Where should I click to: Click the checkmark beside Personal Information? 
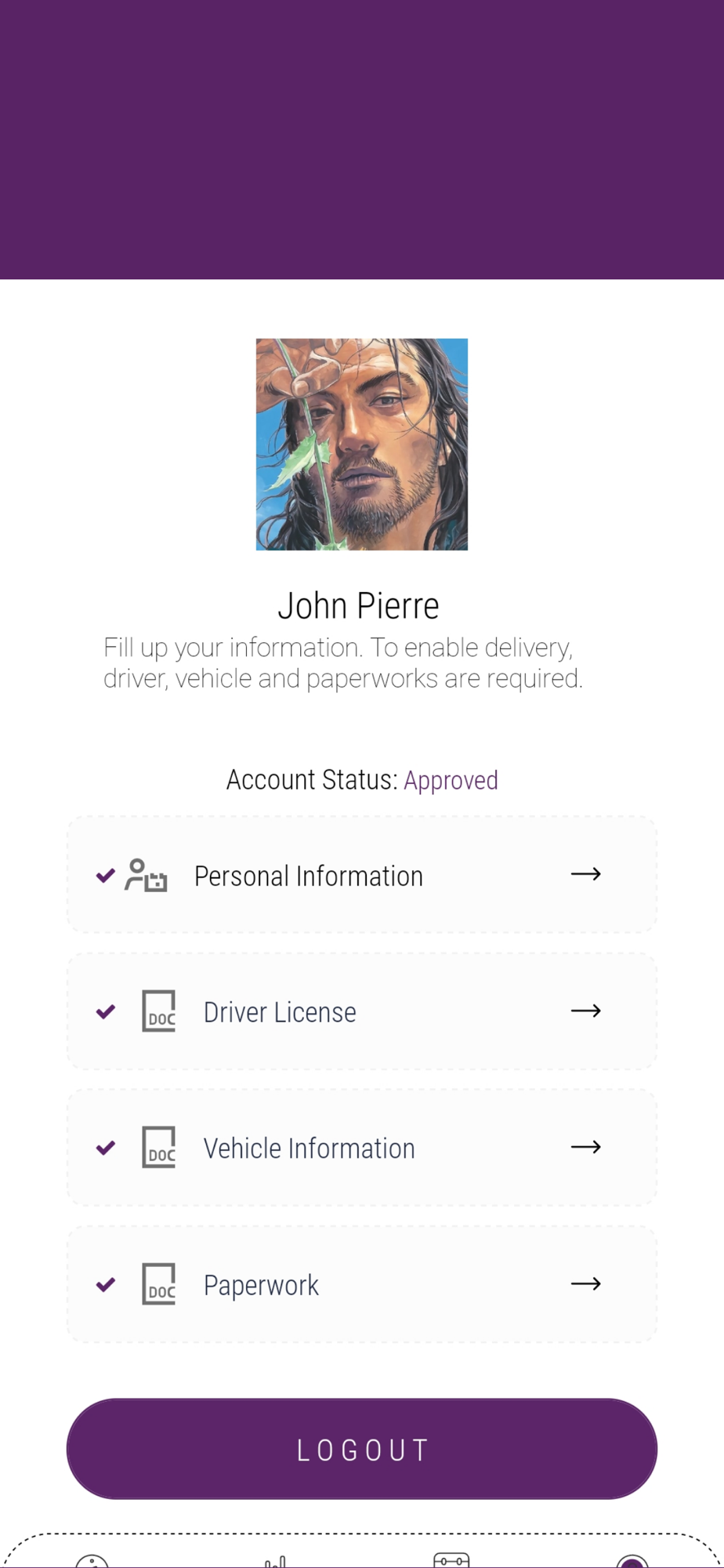coord(106,875)
